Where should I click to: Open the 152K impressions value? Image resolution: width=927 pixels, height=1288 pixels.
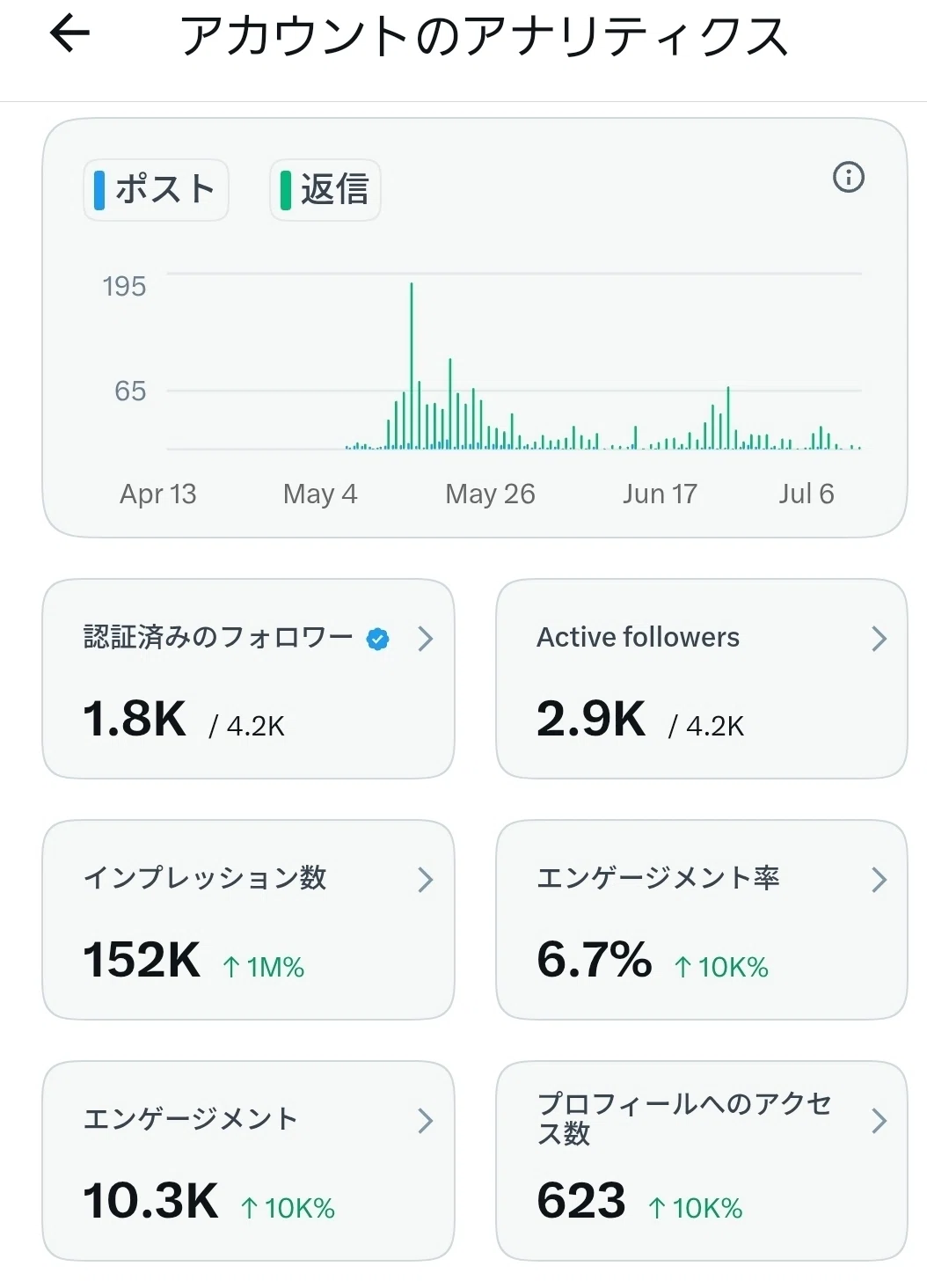(x=142, y=959)
